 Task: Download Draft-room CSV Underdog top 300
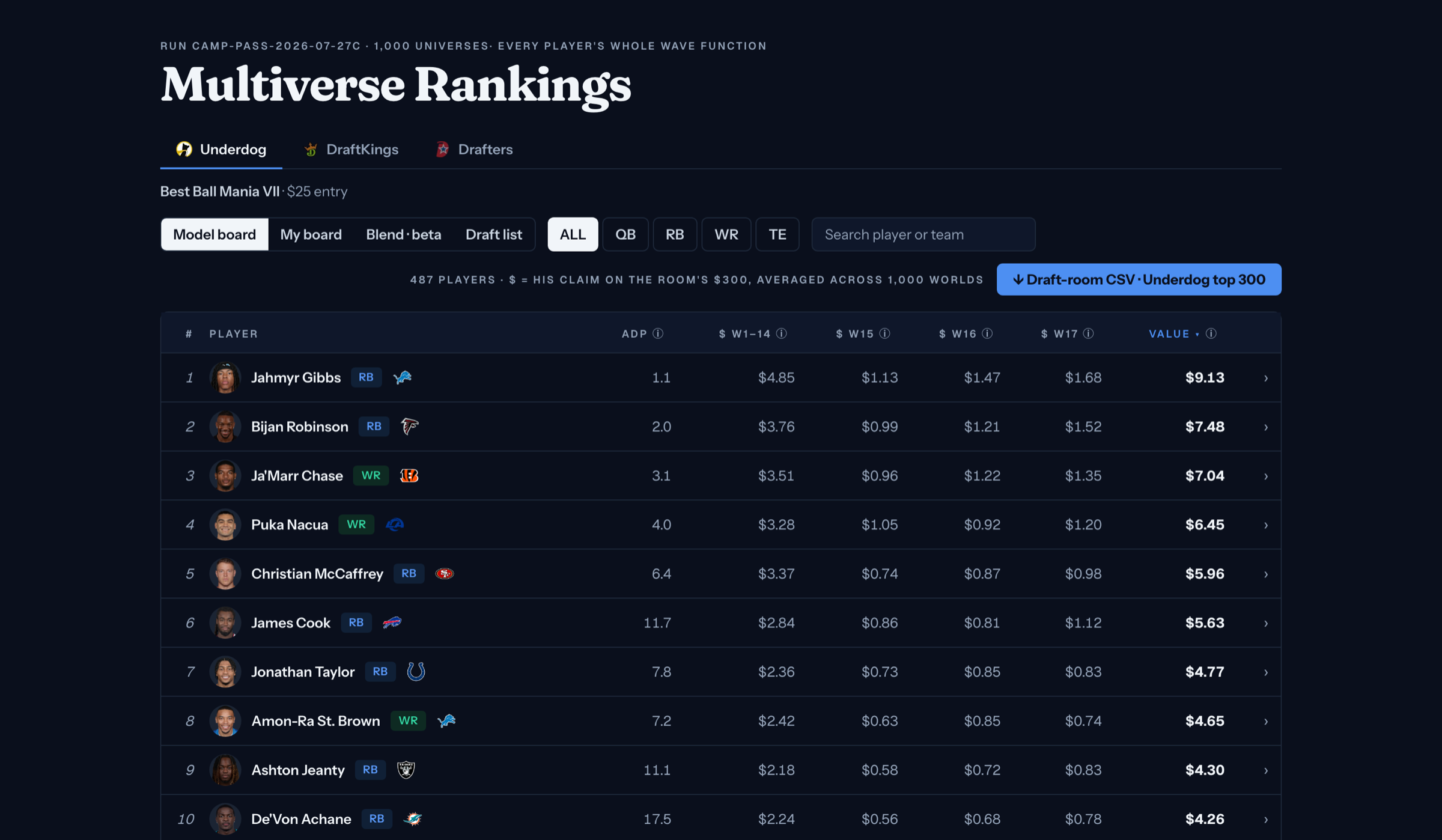(1139, 279)
